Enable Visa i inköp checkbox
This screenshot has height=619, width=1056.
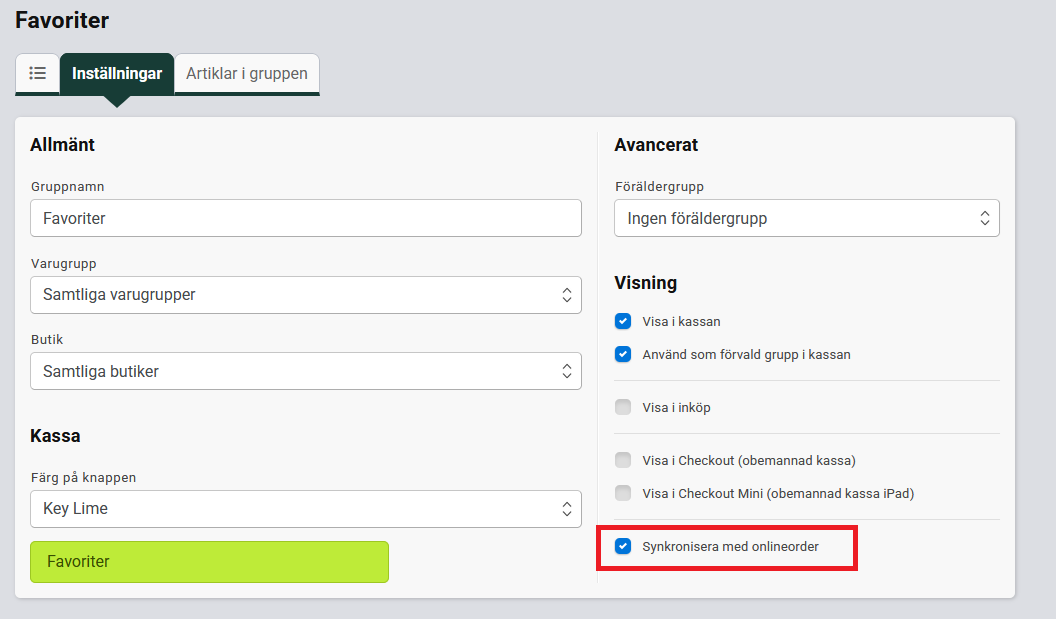[x=623, y=407]
